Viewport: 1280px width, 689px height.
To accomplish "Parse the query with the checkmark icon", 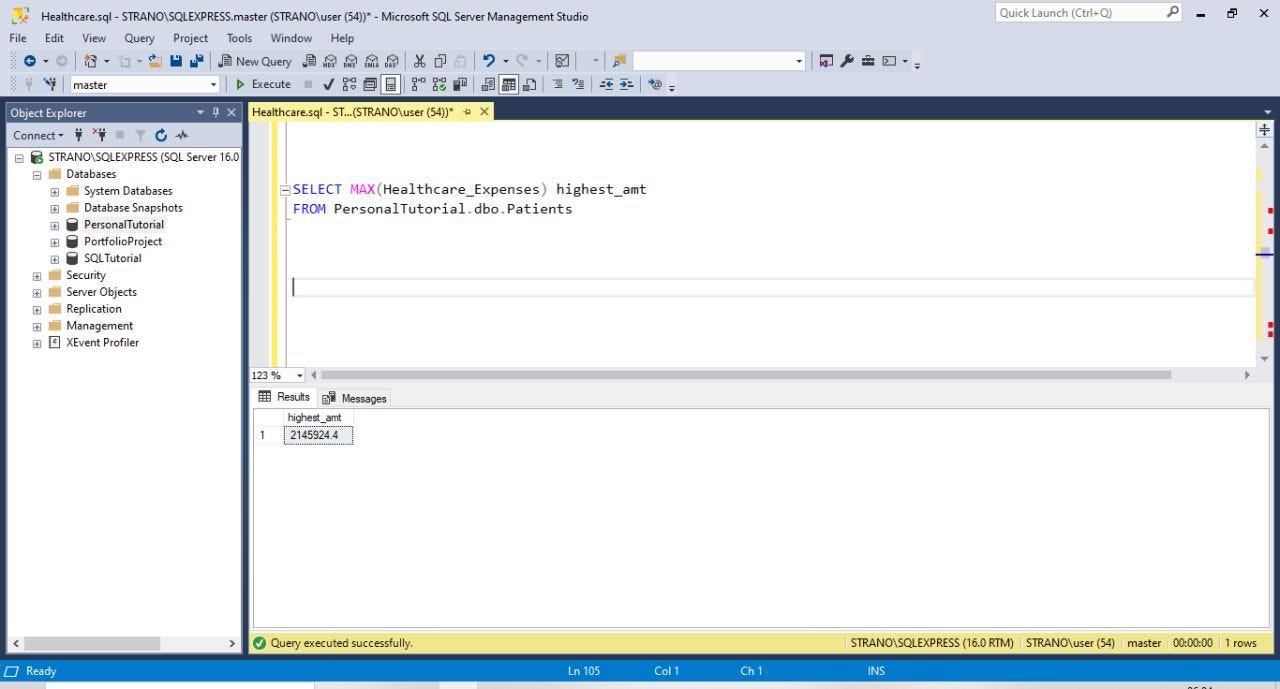I will tap(329, 84).
